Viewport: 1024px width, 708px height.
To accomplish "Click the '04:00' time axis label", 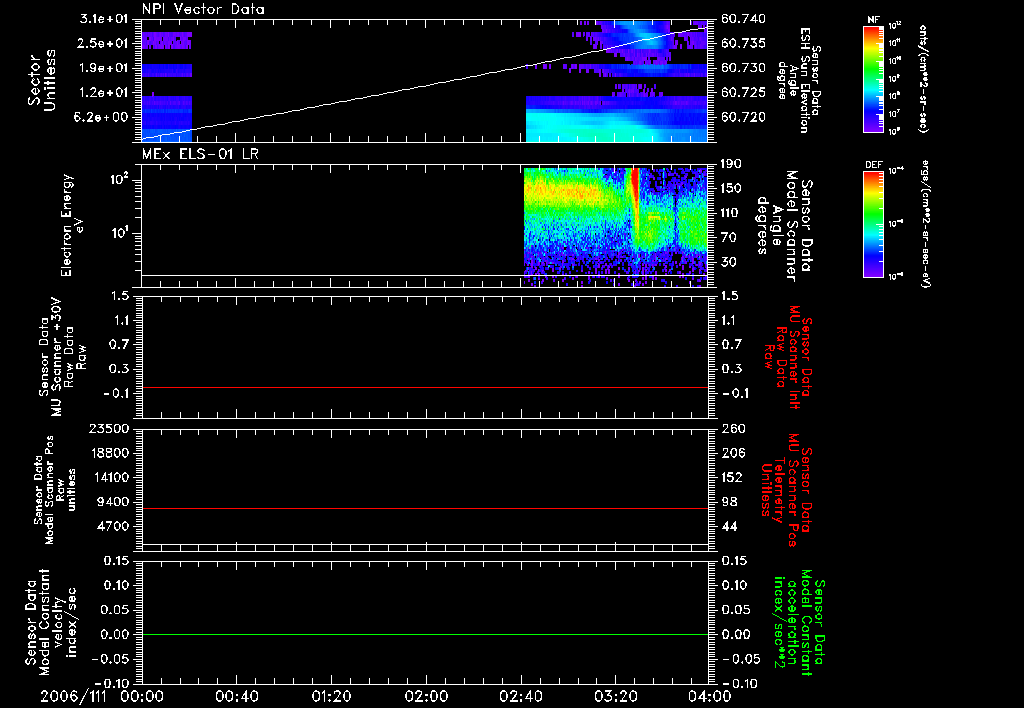I will 710,696.
